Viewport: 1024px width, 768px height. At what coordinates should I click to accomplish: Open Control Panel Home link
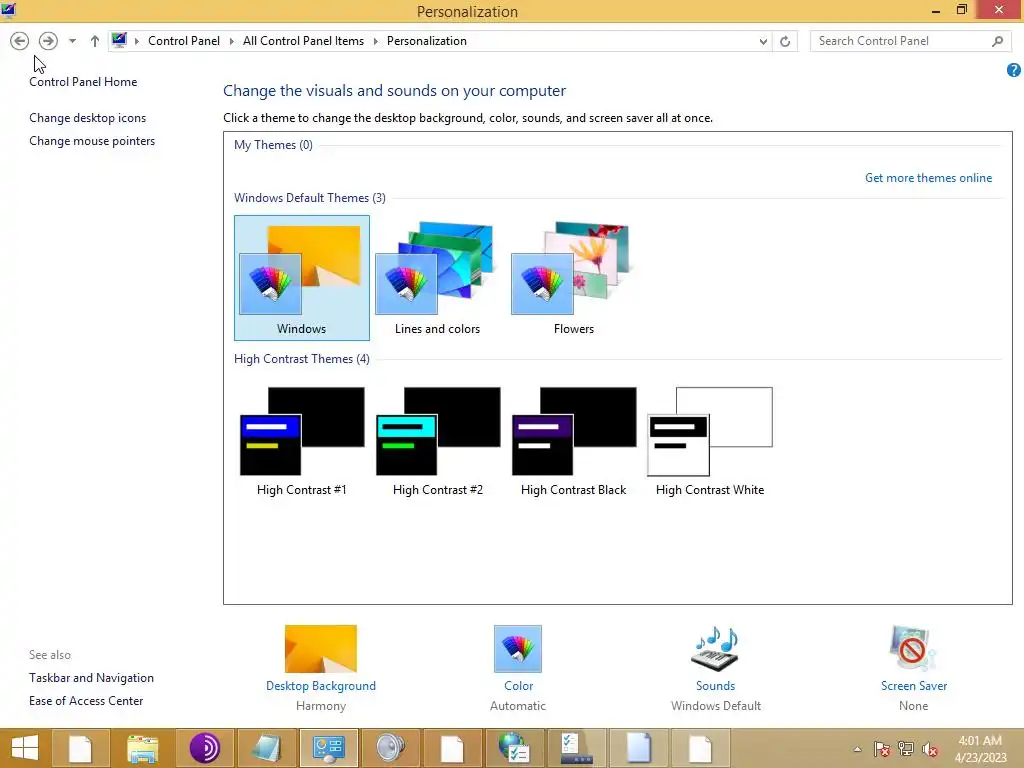pos(83,82)
